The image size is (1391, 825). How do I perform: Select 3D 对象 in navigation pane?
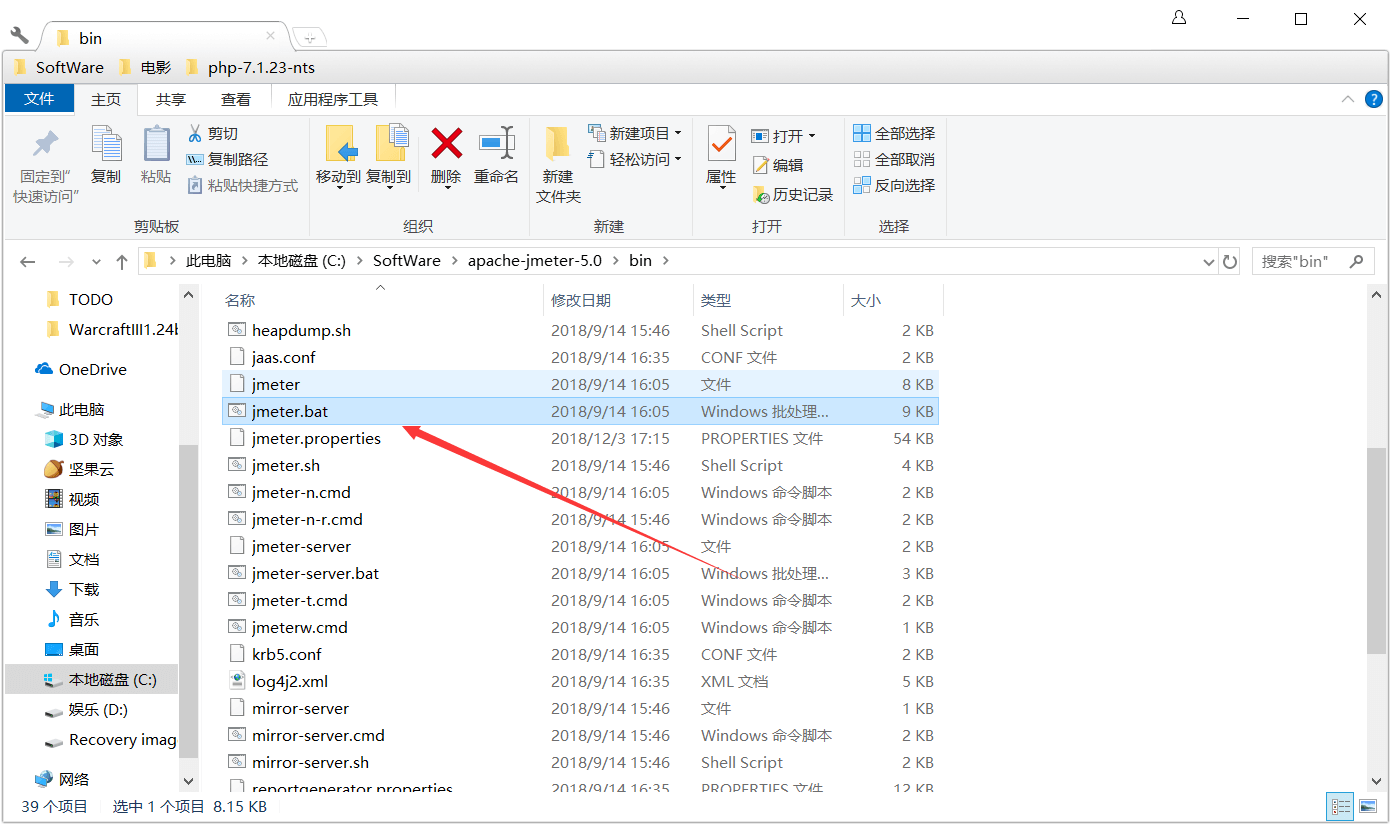pos(85,439)
